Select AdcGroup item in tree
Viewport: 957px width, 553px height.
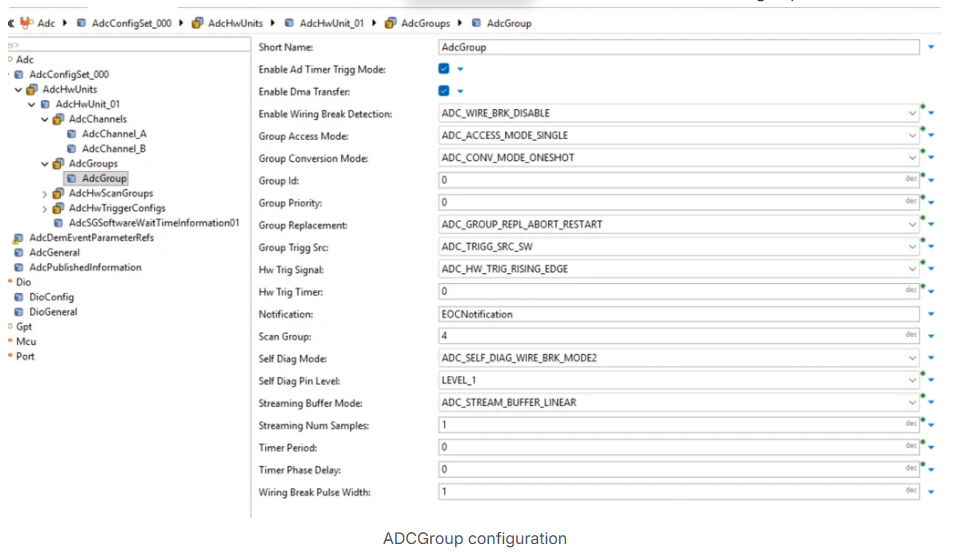pyautogui.click(x=104, y=178)
